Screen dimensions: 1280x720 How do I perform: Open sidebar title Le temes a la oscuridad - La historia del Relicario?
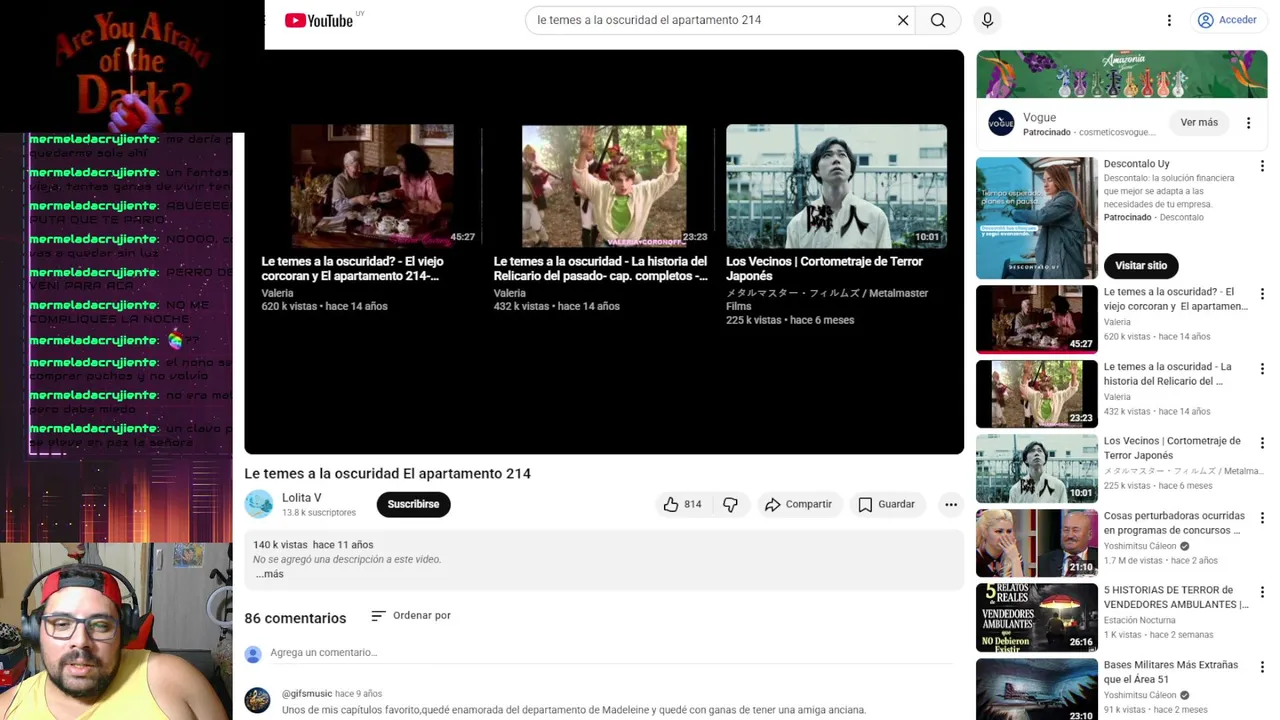coord(1167,374)
